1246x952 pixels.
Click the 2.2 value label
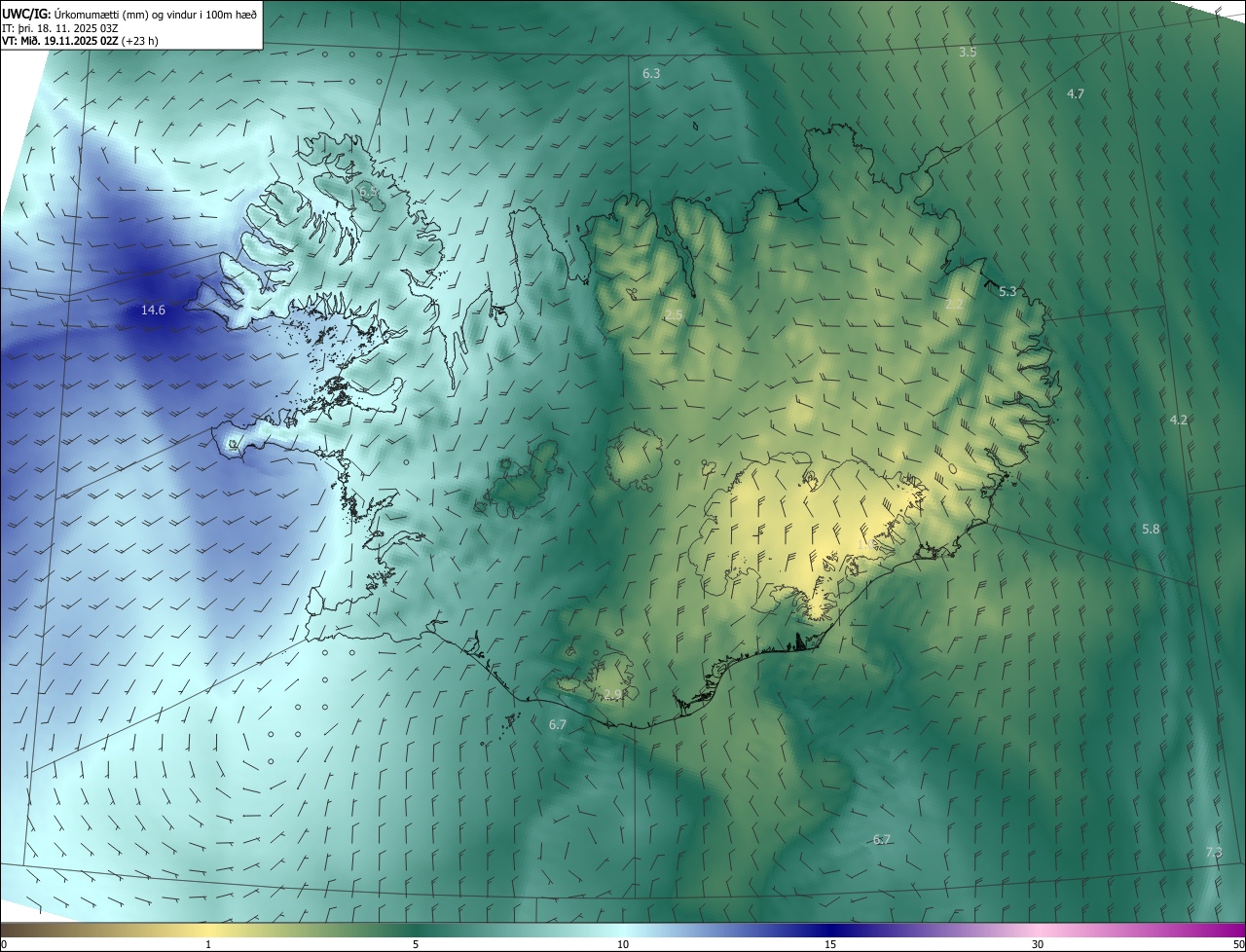click(954, 305)
